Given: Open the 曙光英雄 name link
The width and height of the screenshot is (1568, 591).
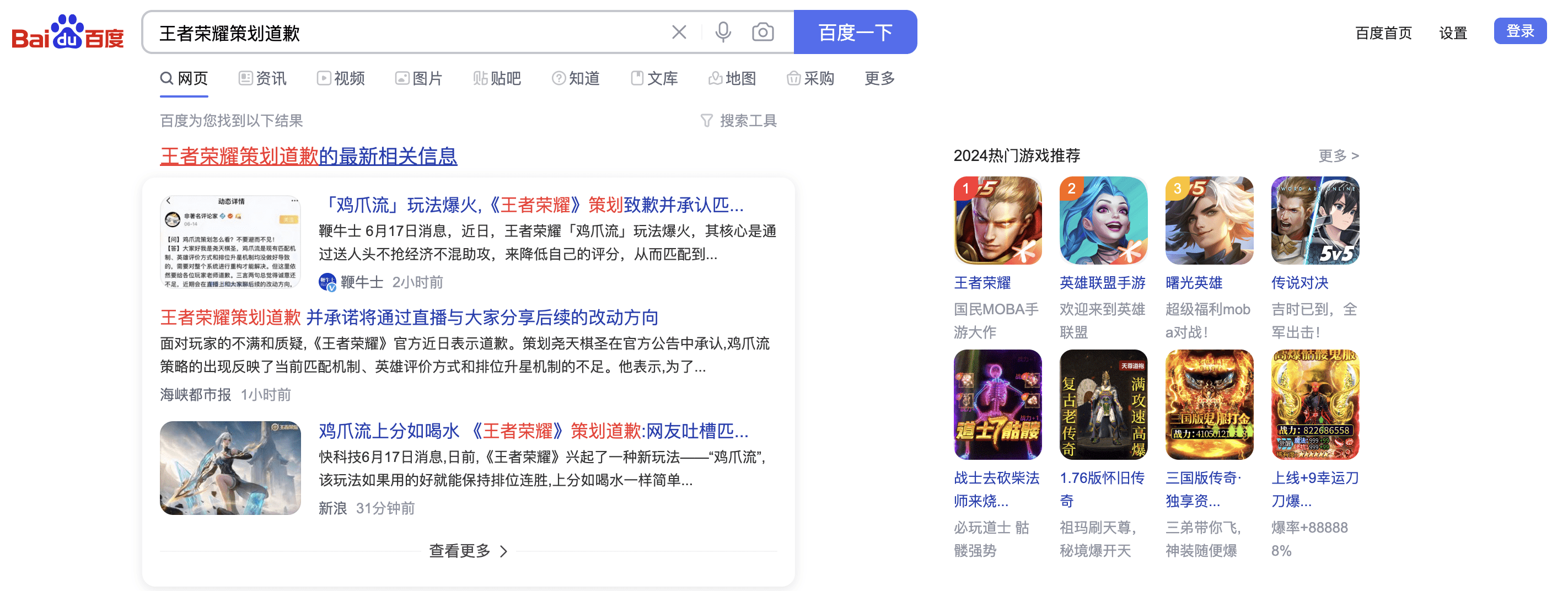Looking at the screenshot, I should pyautogui.click(x=1194, y=282).
